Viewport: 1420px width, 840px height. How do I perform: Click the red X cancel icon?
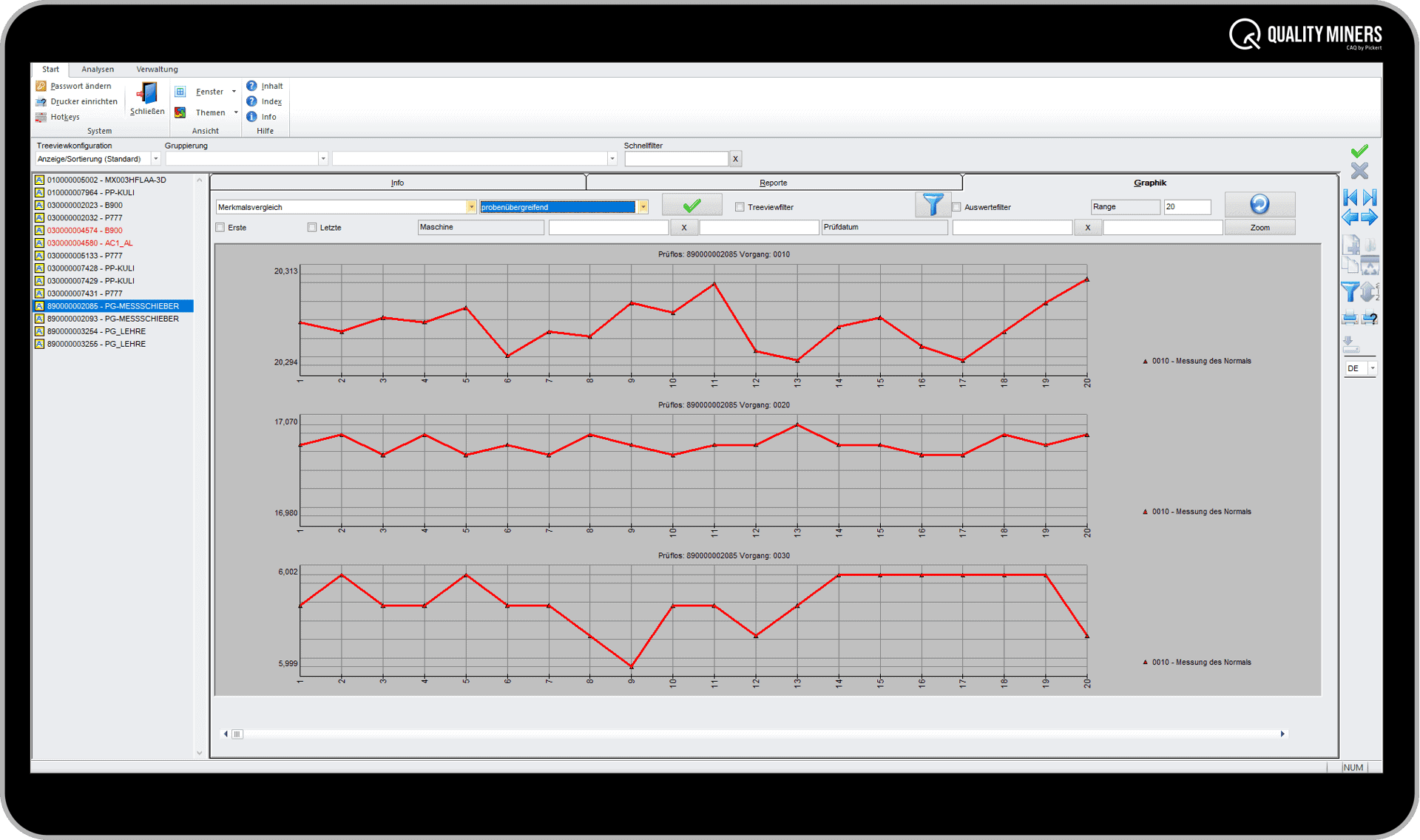[1359, 172]
